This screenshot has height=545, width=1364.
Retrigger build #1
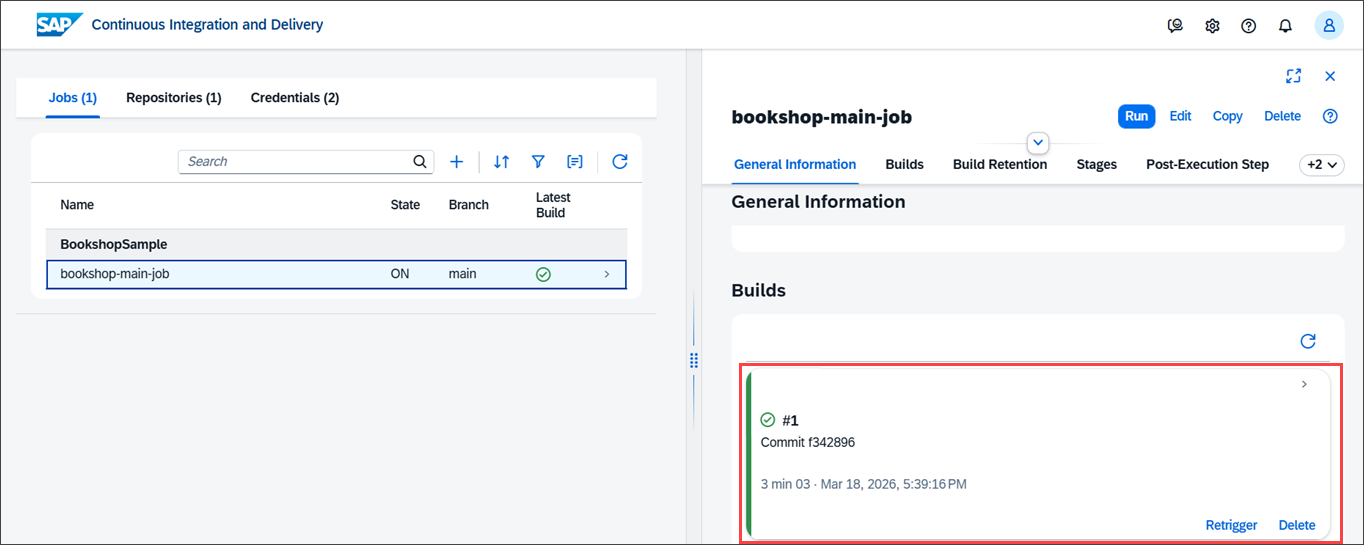1232,525
